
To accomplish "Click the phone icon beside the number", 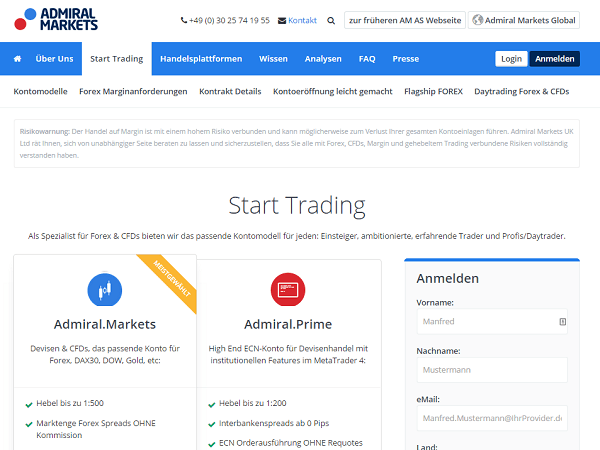I will (184, 20).
